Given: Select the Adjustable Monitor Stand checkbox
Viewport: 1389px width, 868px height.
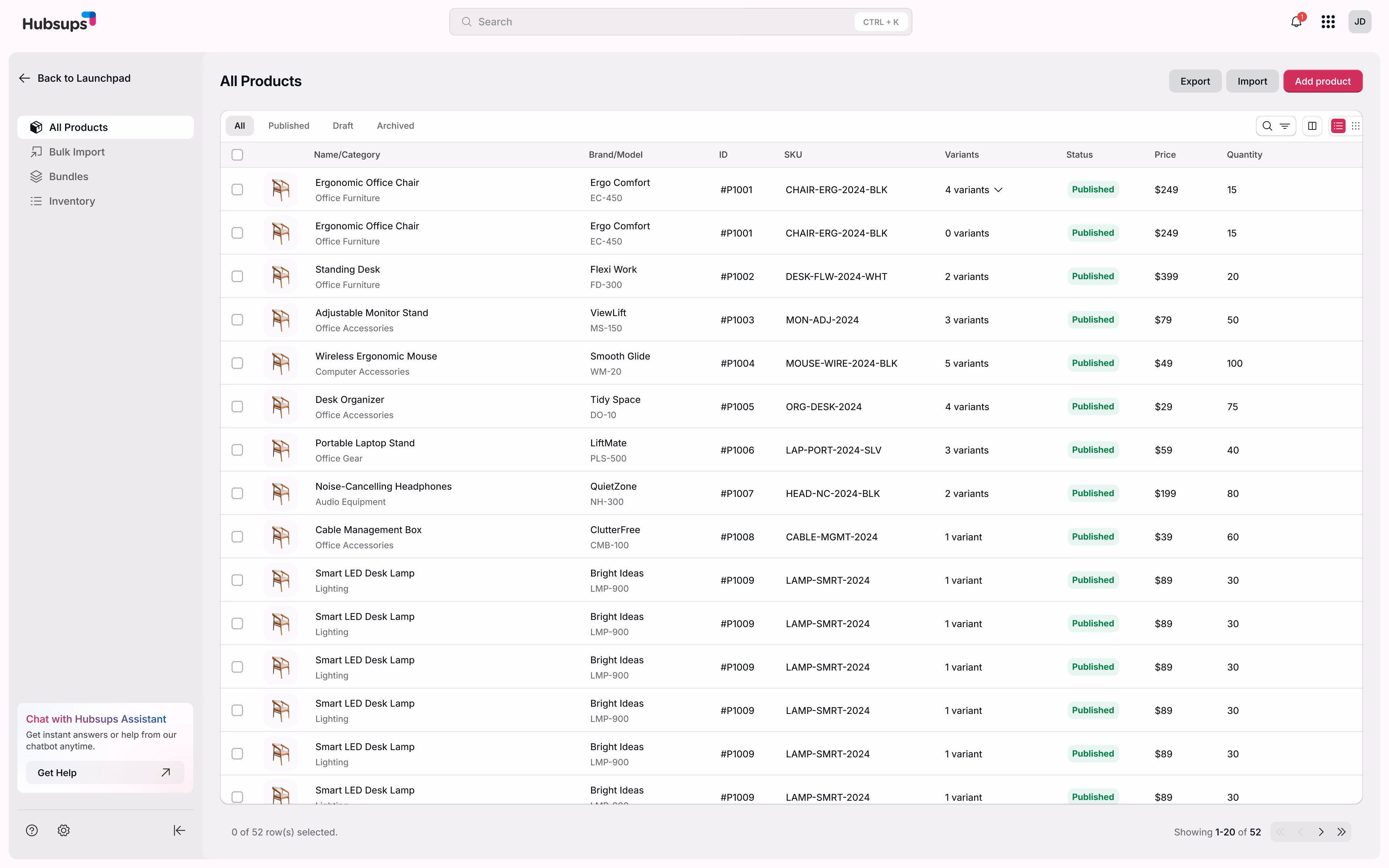Looking at the screenshot, I should pyautogui.click(x=237, y=320).
